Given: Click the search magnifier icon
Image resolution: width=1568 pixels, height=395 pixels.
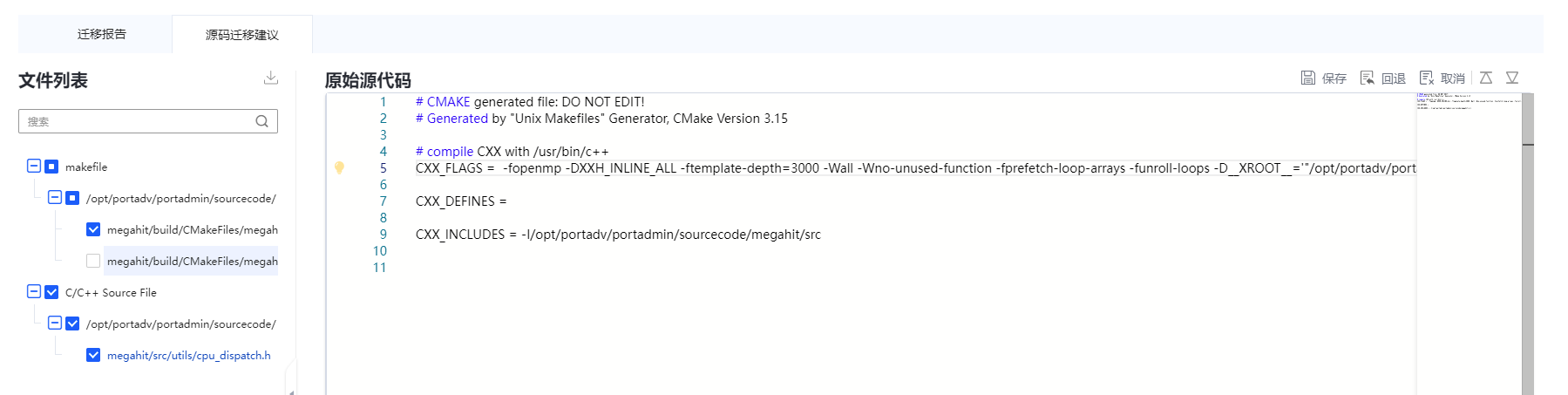Looking at the screenshot, I should [x=261, y=121].
